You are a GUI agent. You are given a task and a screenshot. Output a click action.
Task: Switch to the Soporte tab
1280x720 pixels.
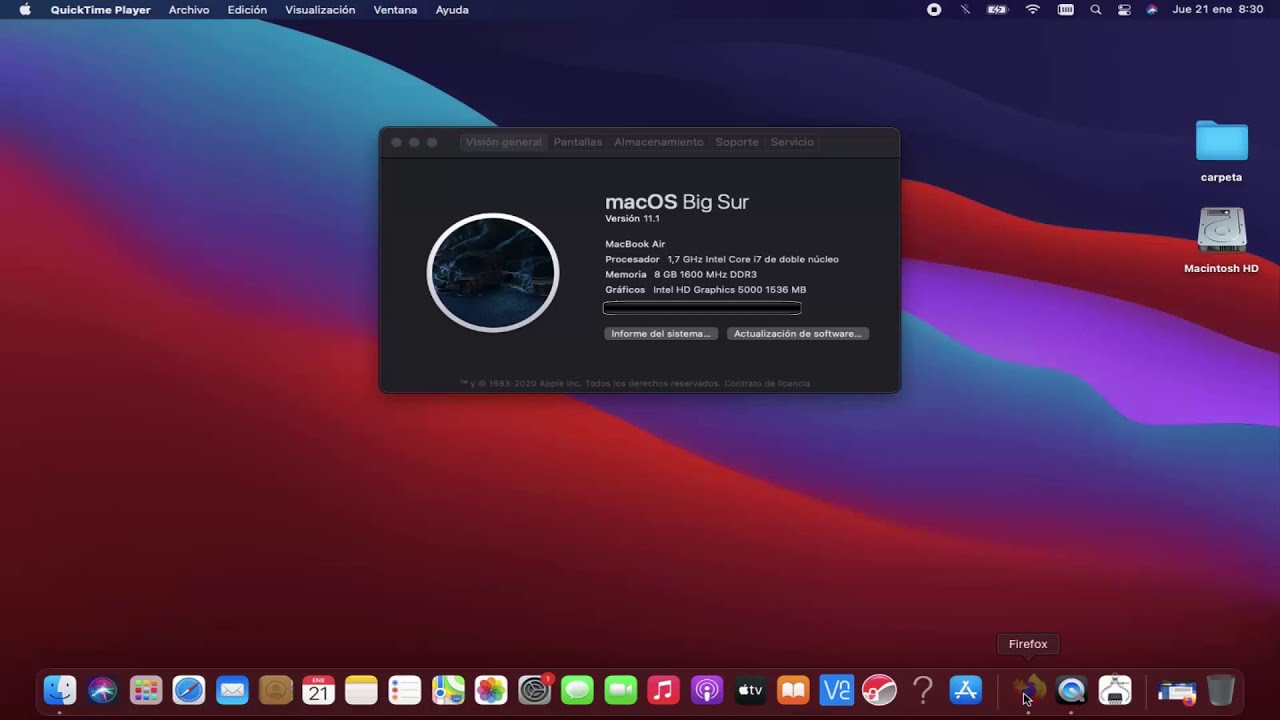(737, 142)
